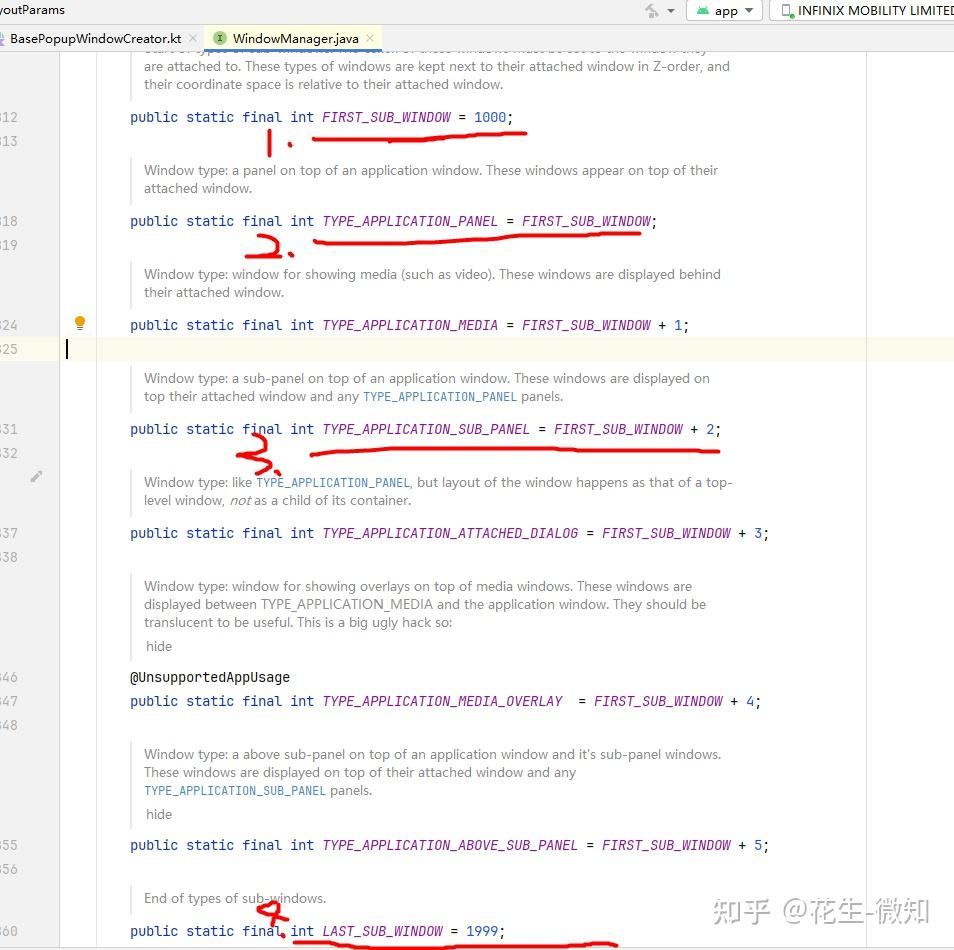Image resolution: width=954 pixels, height=950 pixels.
Task: Click the intention light bulb in the gutter
Action: [80, 322]
